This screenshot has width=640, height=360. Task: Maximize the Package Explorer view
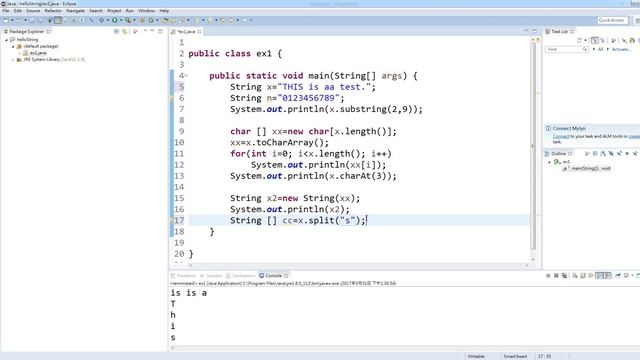coord(160,31)
